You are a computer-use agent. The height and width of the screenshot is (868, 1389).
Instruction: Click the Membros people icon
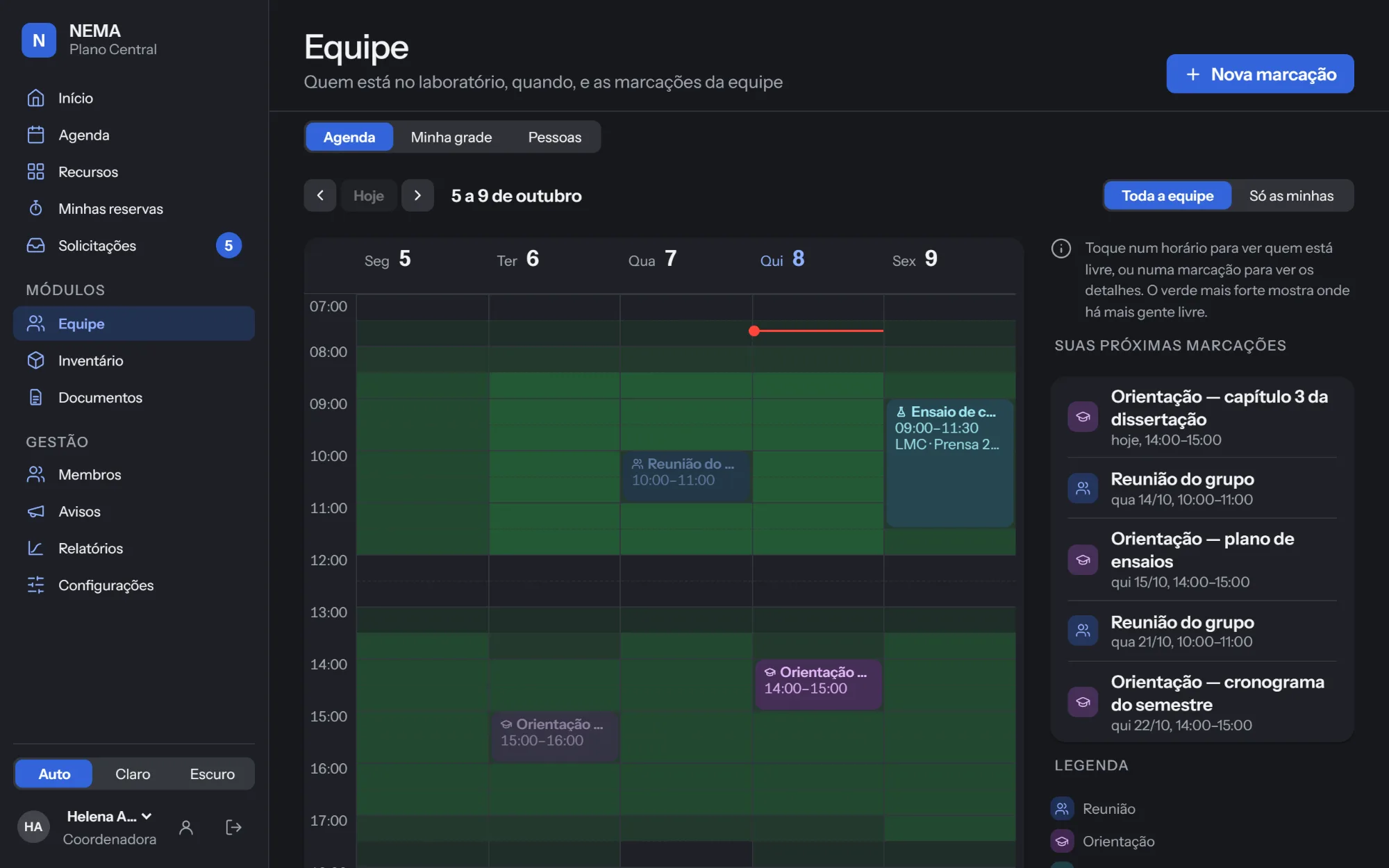(x=35, y=474)
